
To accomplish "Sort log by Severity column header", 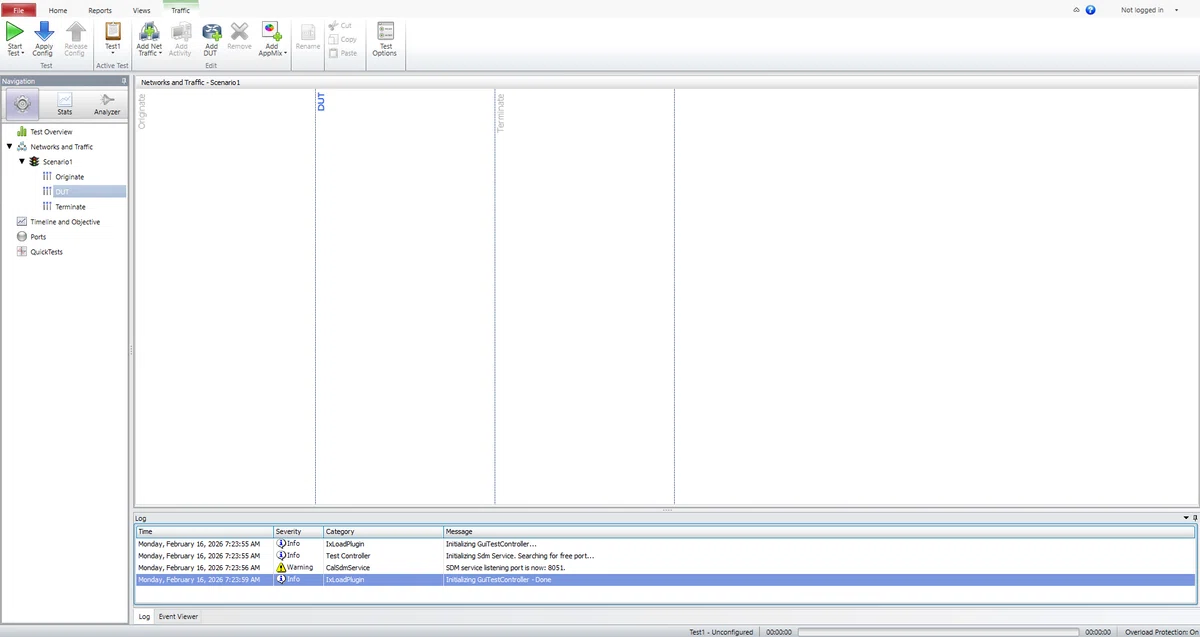I will (298, 531).
